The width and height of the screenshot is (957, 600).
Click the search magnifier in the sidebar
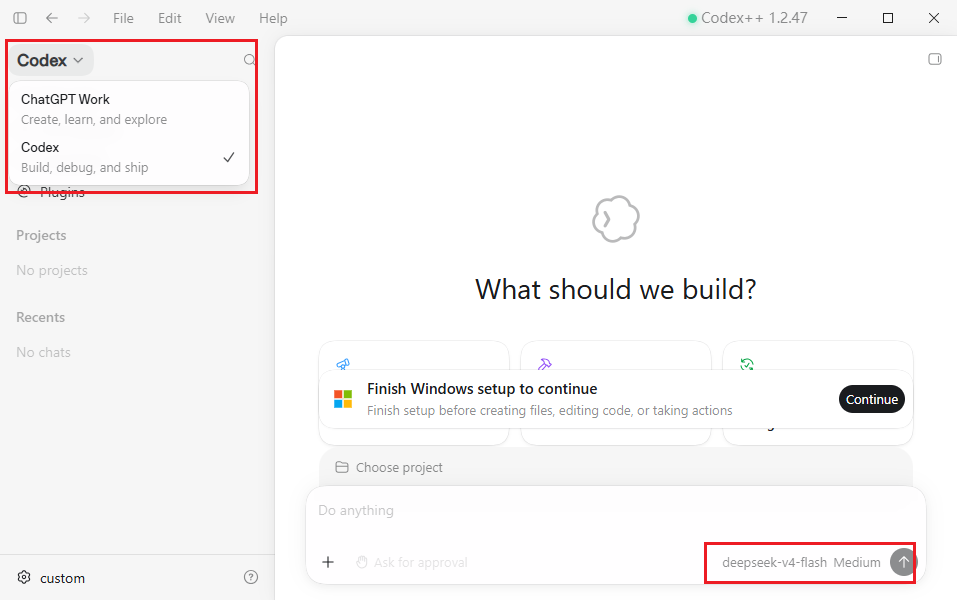(x=249, y=60)
